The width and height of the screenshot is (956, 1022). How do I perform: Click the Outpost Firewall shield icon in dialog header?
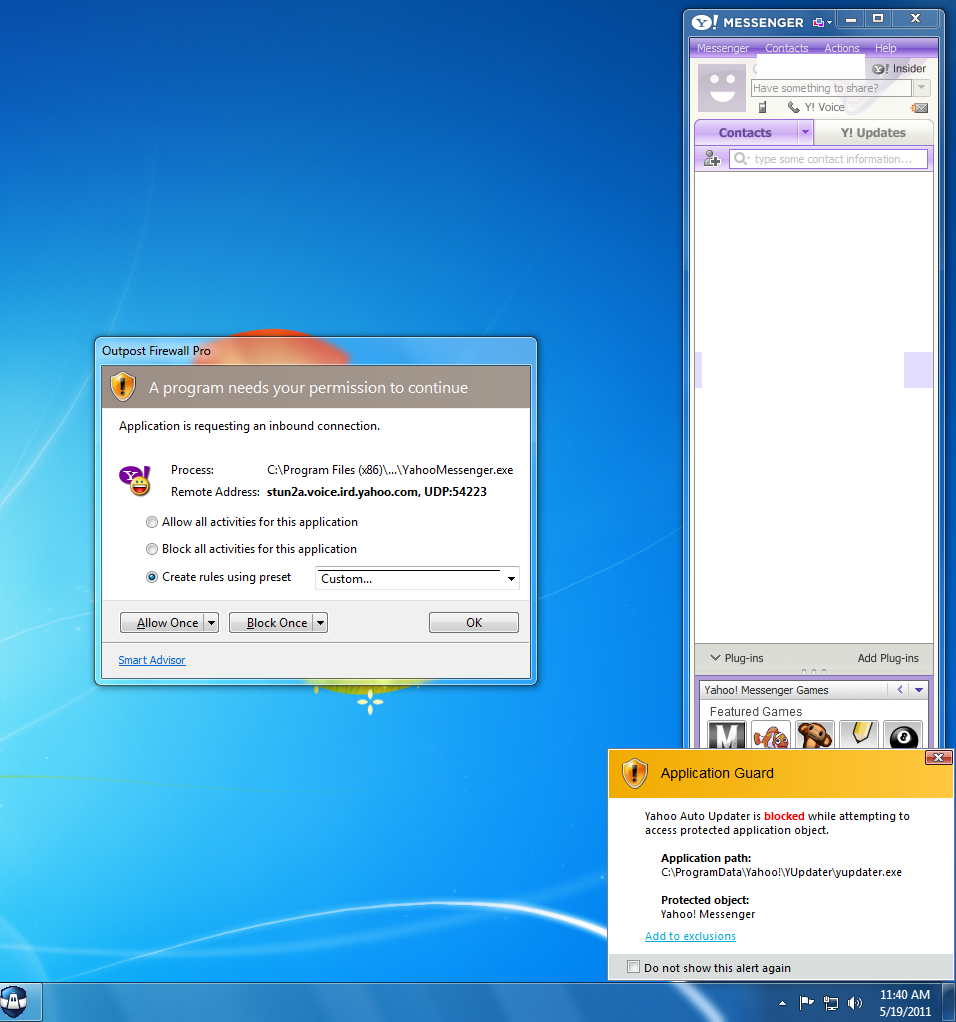click(x=123, y=387)
